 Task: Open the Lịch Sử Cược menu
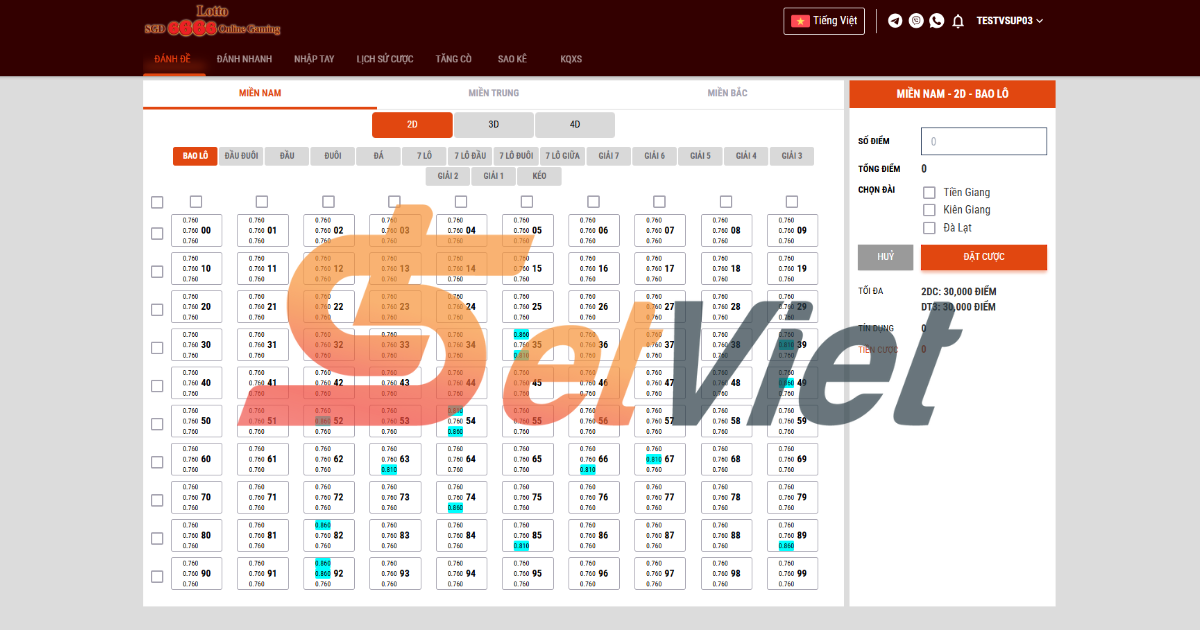385,59
